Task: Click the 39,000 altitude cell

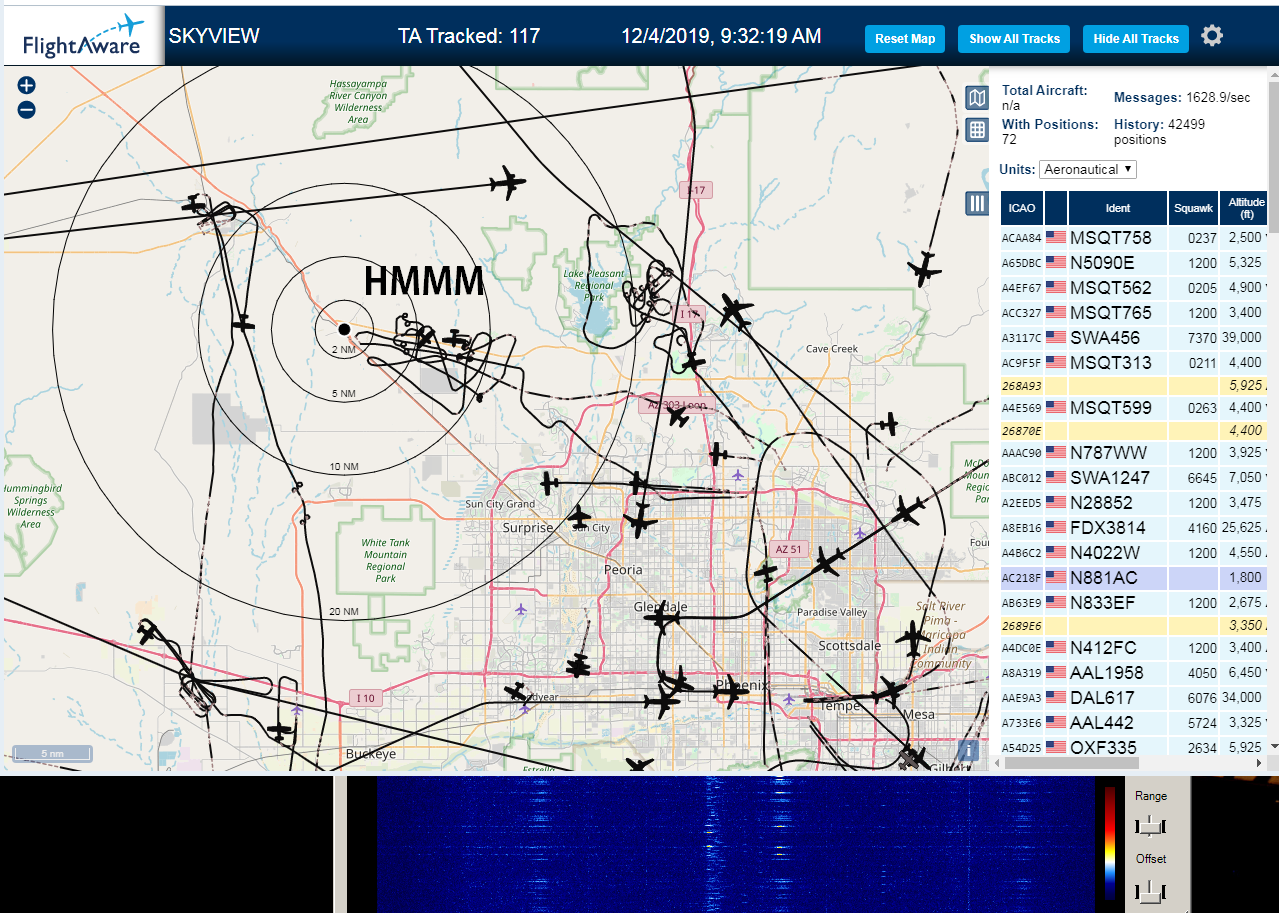Action: [1245, 338]
